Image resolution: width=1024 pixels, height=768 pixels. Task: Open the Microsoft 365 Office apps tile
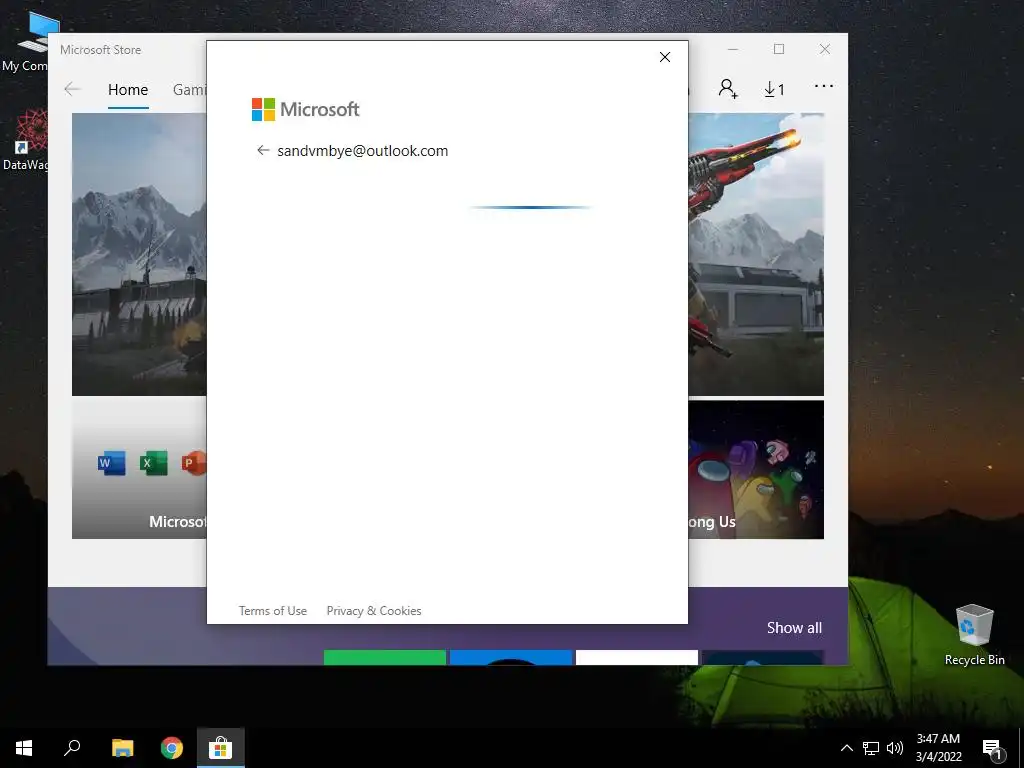[139, 470]
